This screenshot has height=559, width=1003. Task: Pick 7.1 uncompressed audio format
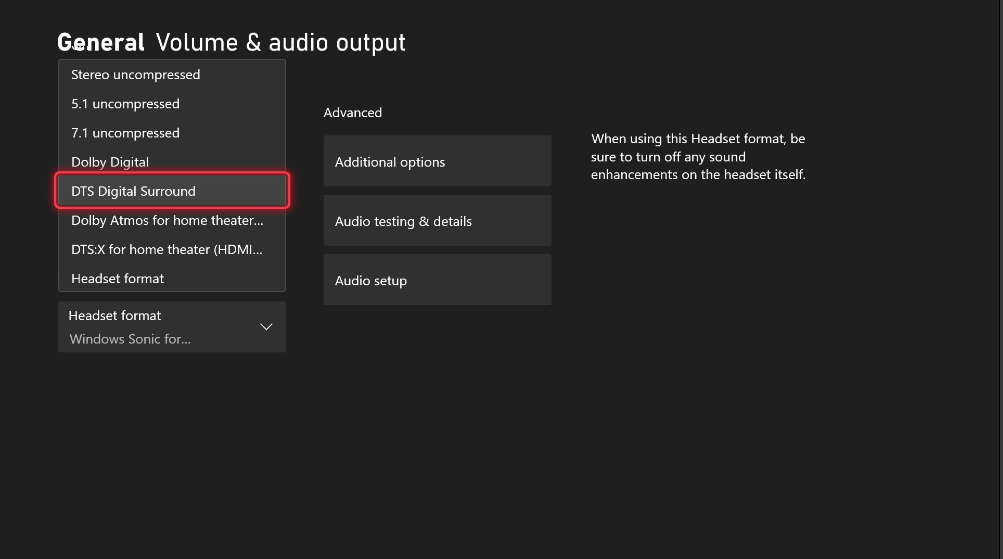(x=125, y=133)
